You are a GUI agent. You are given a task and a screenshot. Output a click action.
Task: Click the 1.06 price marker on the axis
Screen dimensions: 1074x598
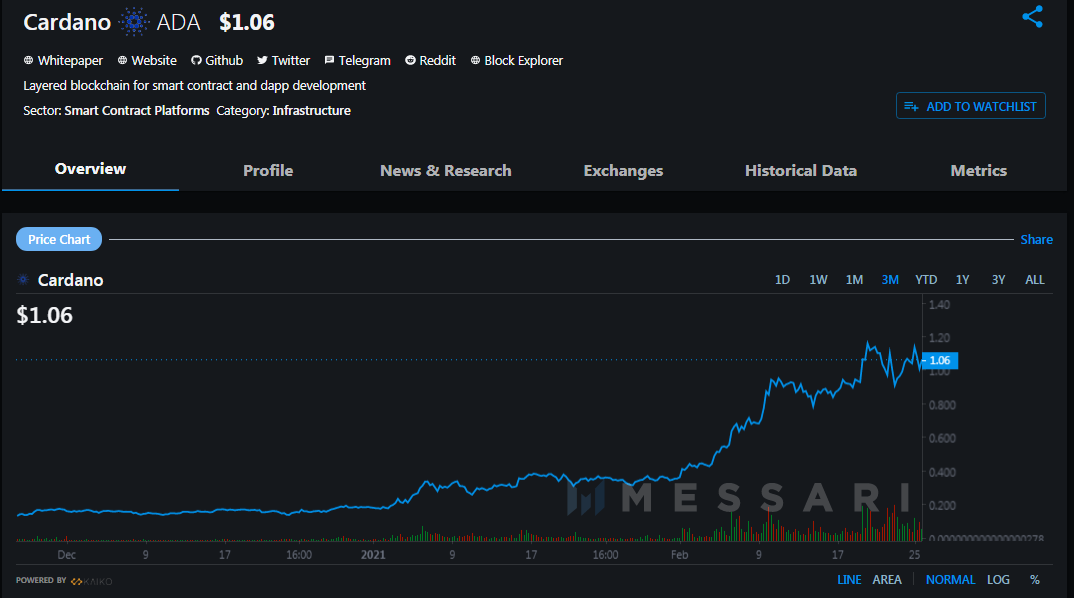pyautogui.click(x=939, y=360)
